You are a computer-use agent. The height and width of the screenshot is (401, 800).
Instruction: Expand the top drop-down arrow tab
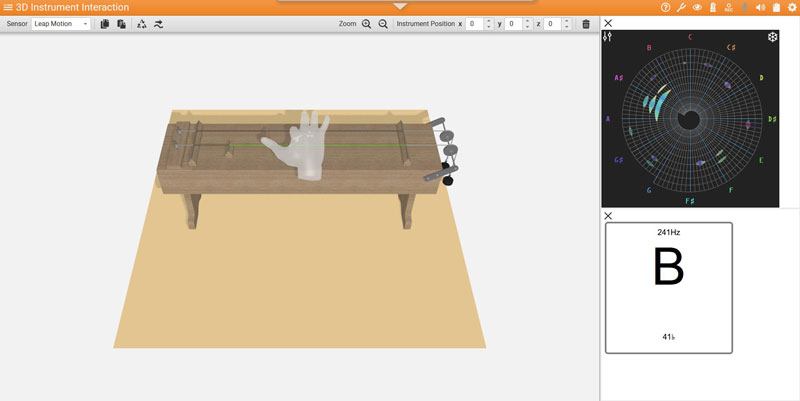click(400, 6)
